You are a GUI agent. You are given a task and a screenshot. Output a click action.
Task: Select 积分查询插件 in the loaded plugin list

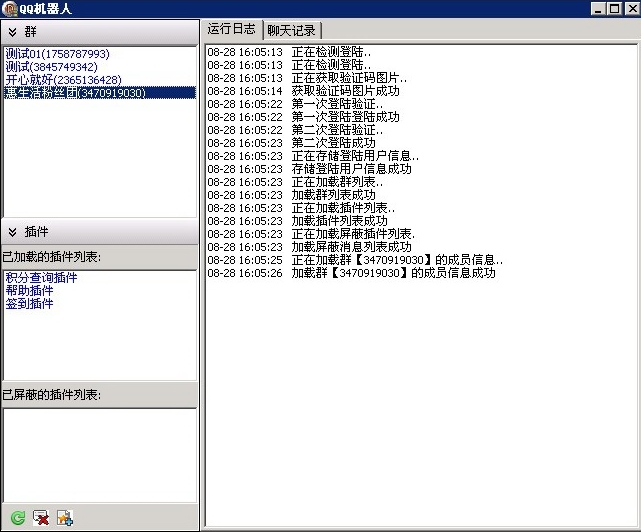pos(41,278)
